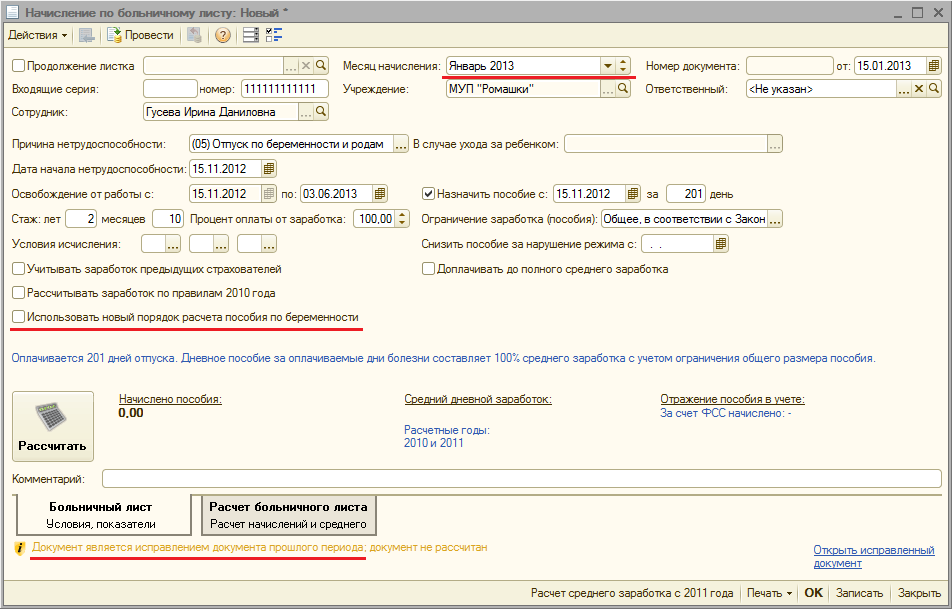
Task: Open calendar for document date 15.01.2013
Action: coord(933,66)
